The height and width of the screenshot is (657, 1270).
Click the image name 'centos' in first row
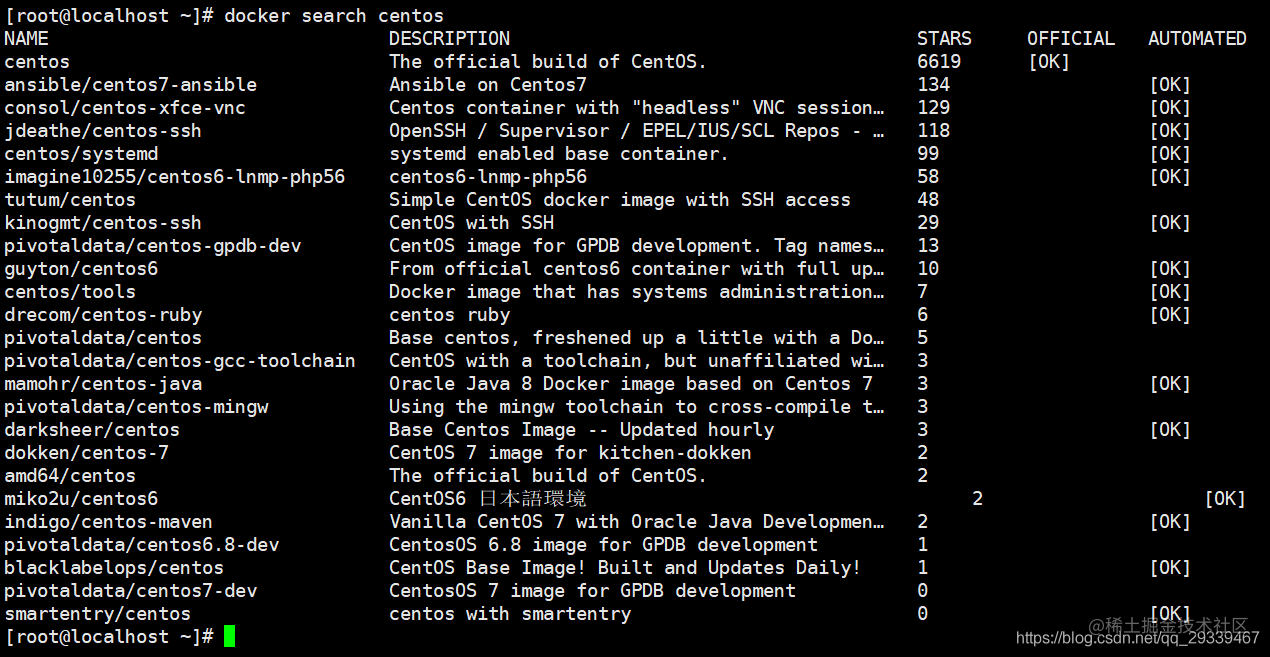coord(37,62)
